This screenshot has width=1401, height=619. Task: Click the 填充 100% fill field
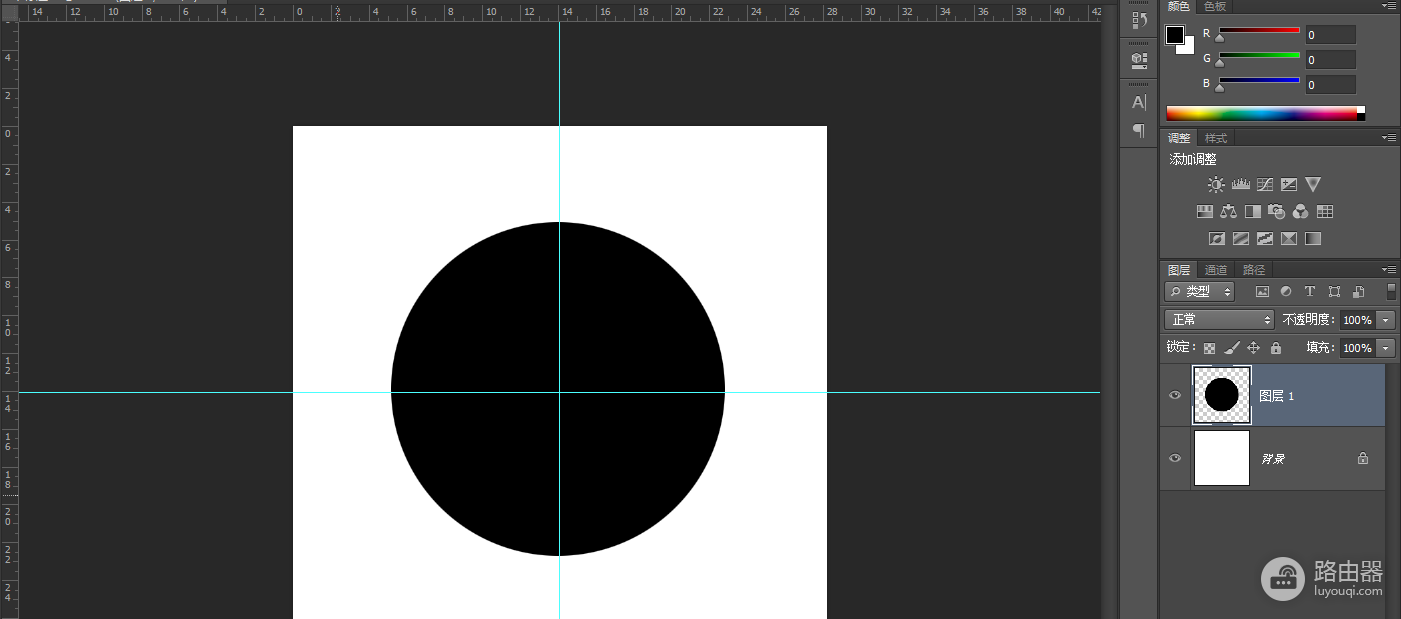click(1358, 348)
